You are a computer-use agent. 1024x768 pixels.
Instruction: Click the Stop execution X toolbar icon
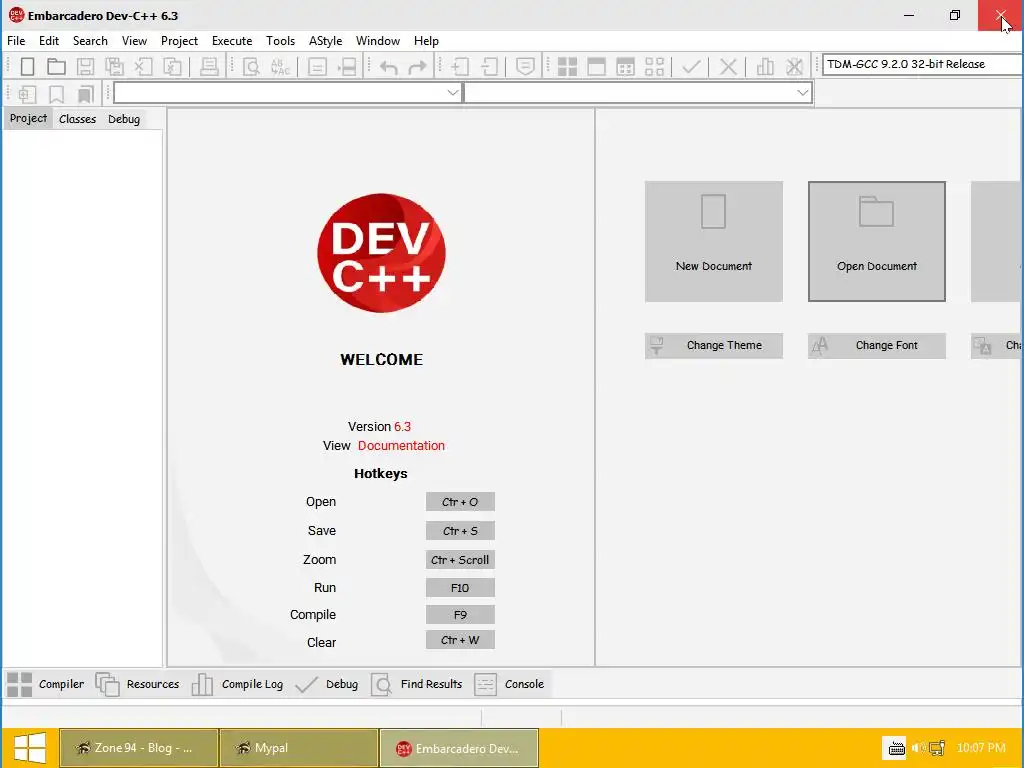click(x=728, y=67)
